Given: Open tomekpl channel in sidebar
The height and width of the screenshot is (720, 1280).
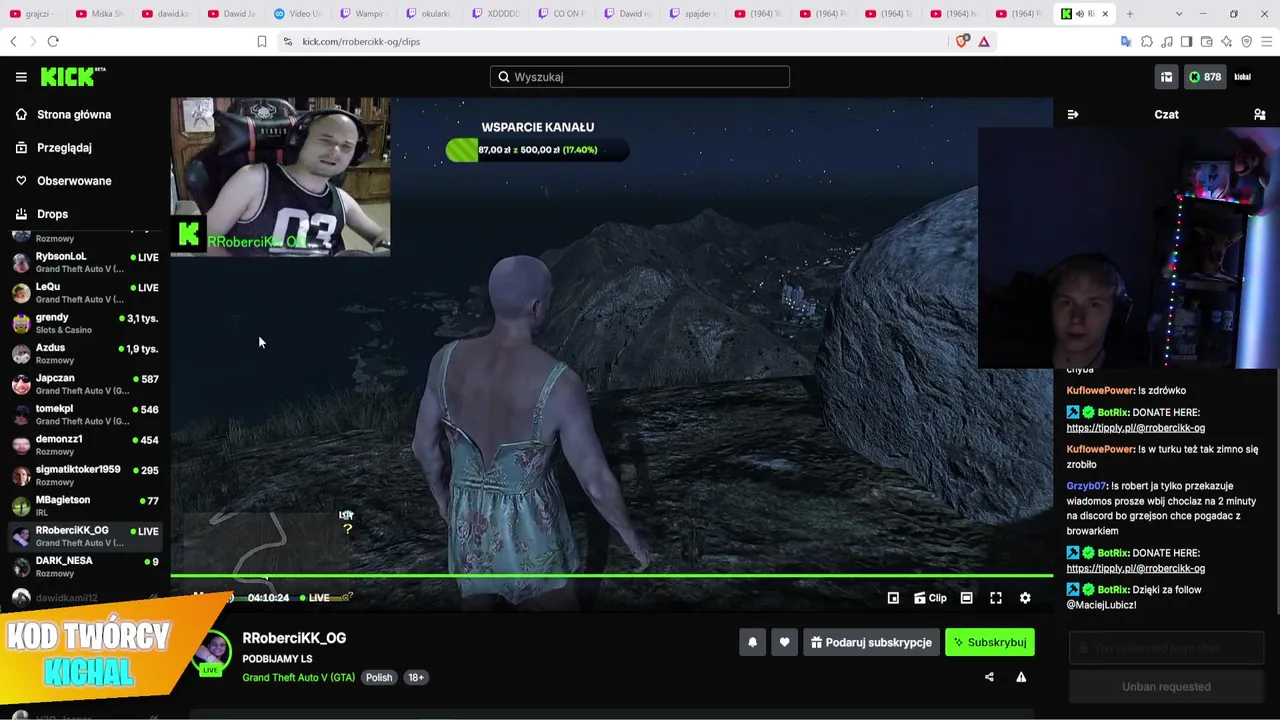Looking at the screenshot, I should coord(85,414).
